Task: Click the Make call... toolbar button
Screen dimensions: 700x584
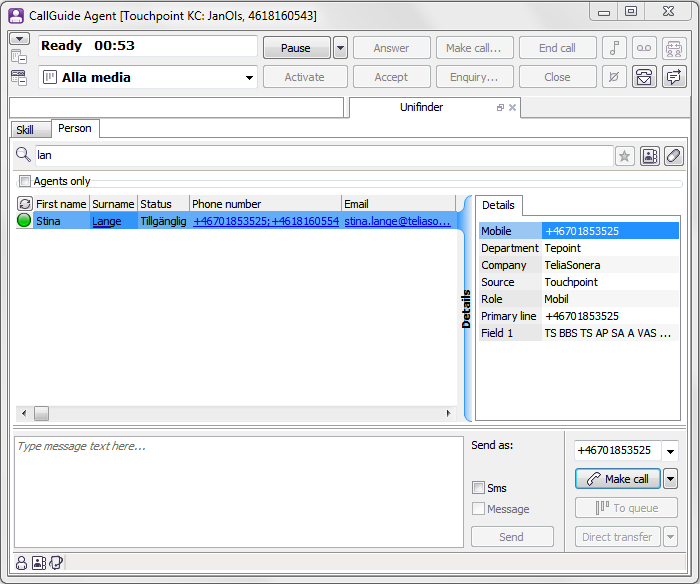Action: [475, 48]
